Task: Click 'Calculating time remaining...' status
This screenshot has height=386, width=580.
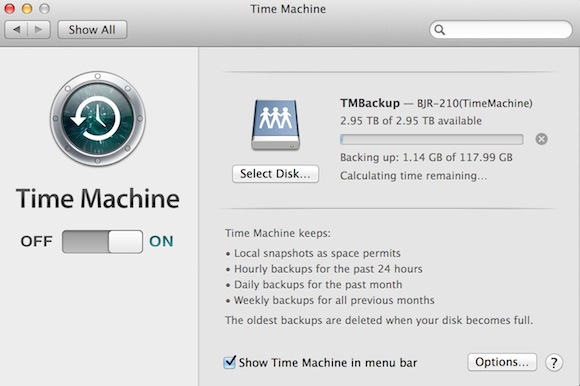Action: coord(414,176)
